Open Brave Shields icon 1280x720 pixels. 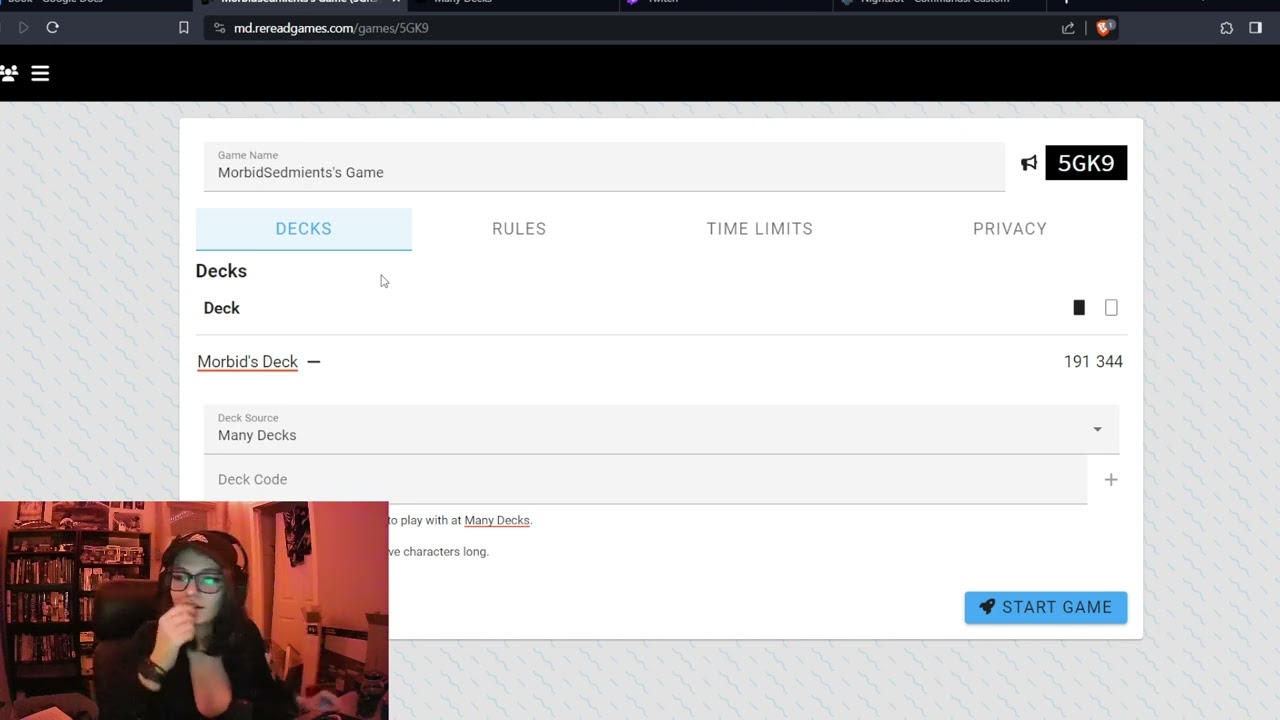point(1104,28)
